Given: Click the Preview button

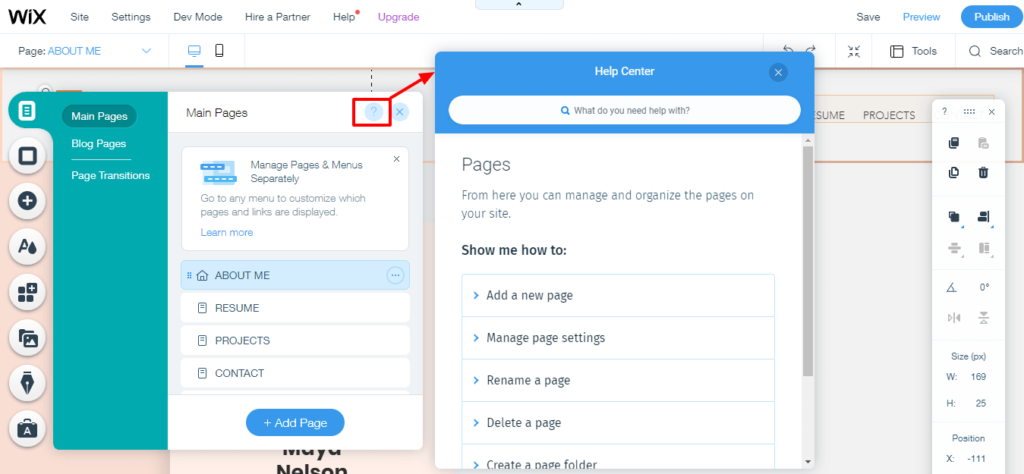Looking at the screenshot, I should tap(921, 17).
